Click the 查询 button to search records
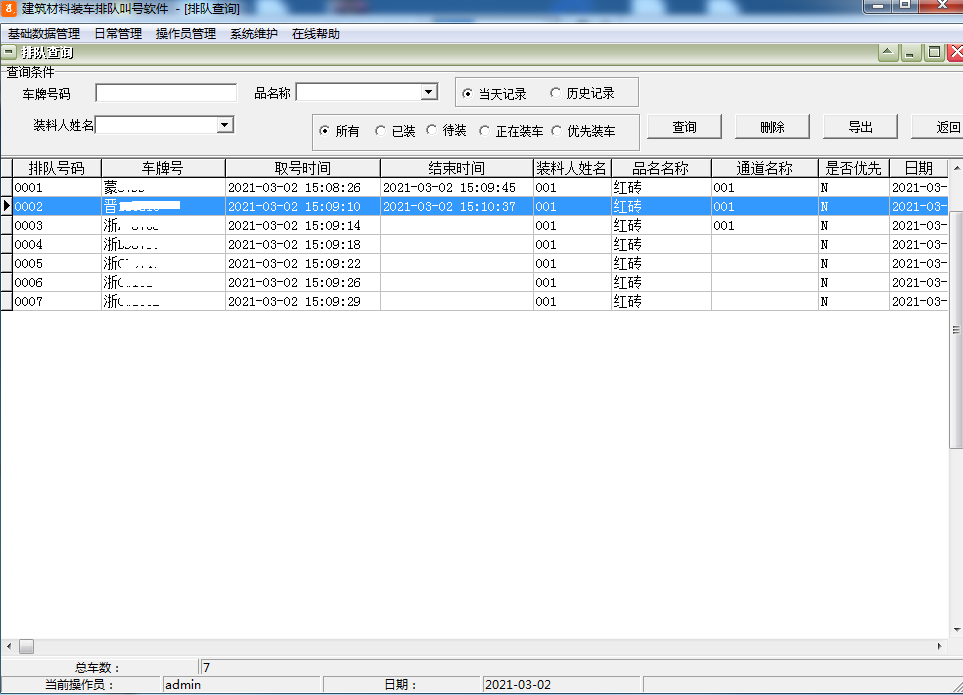This screenshot has height=695, width=963. [x=684, y=126]
